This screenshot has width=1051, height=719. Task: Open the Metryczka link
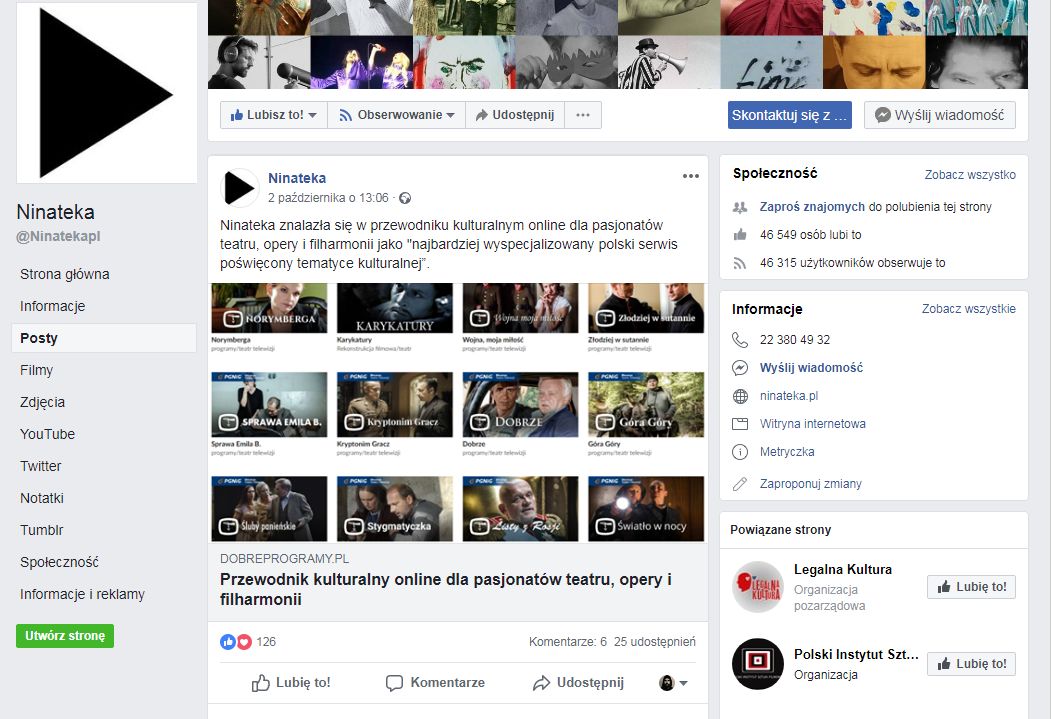pos(787,452)
